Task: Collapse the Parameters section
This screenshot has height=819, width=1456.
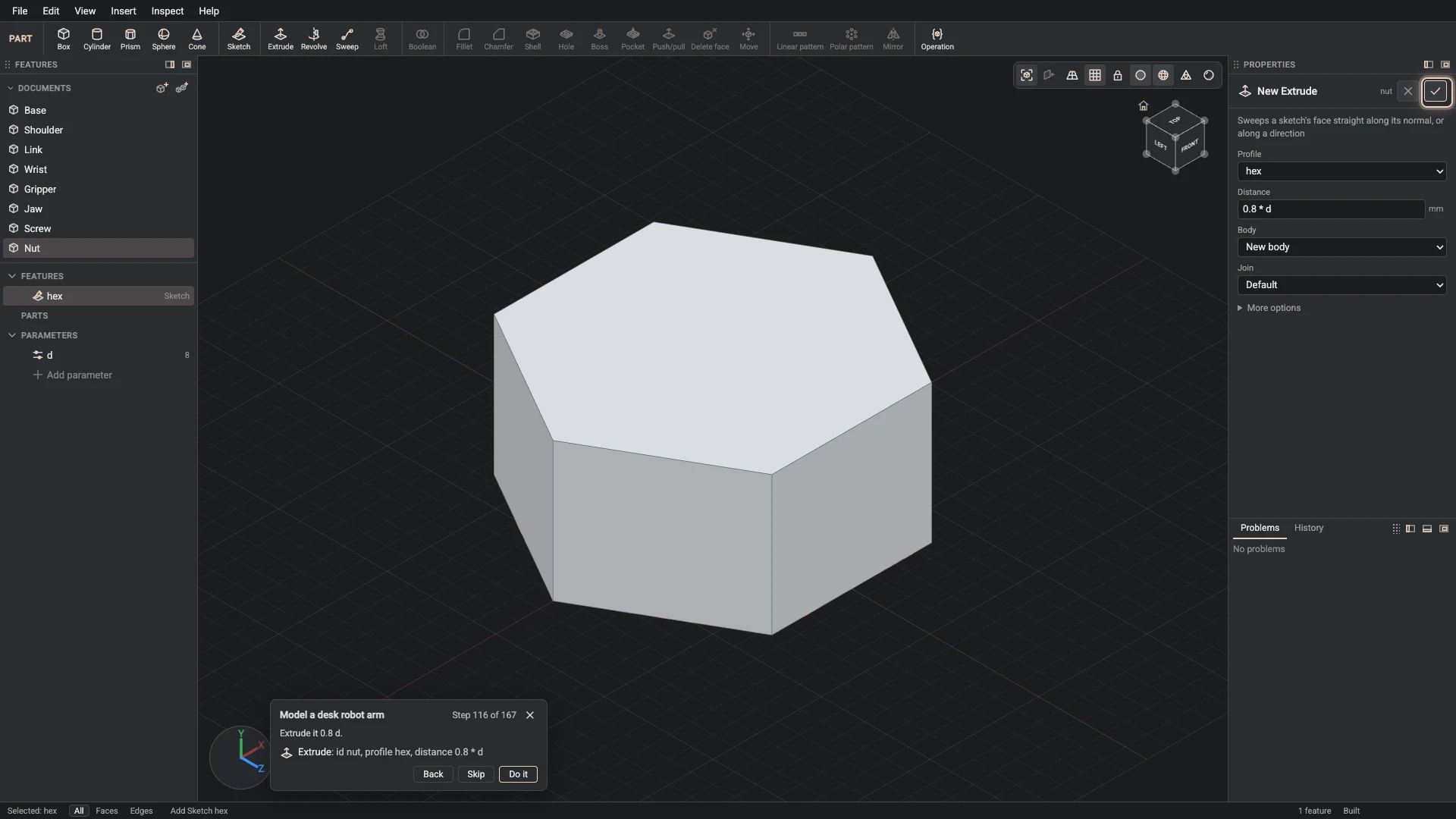Action: click(x=12, y=335)
